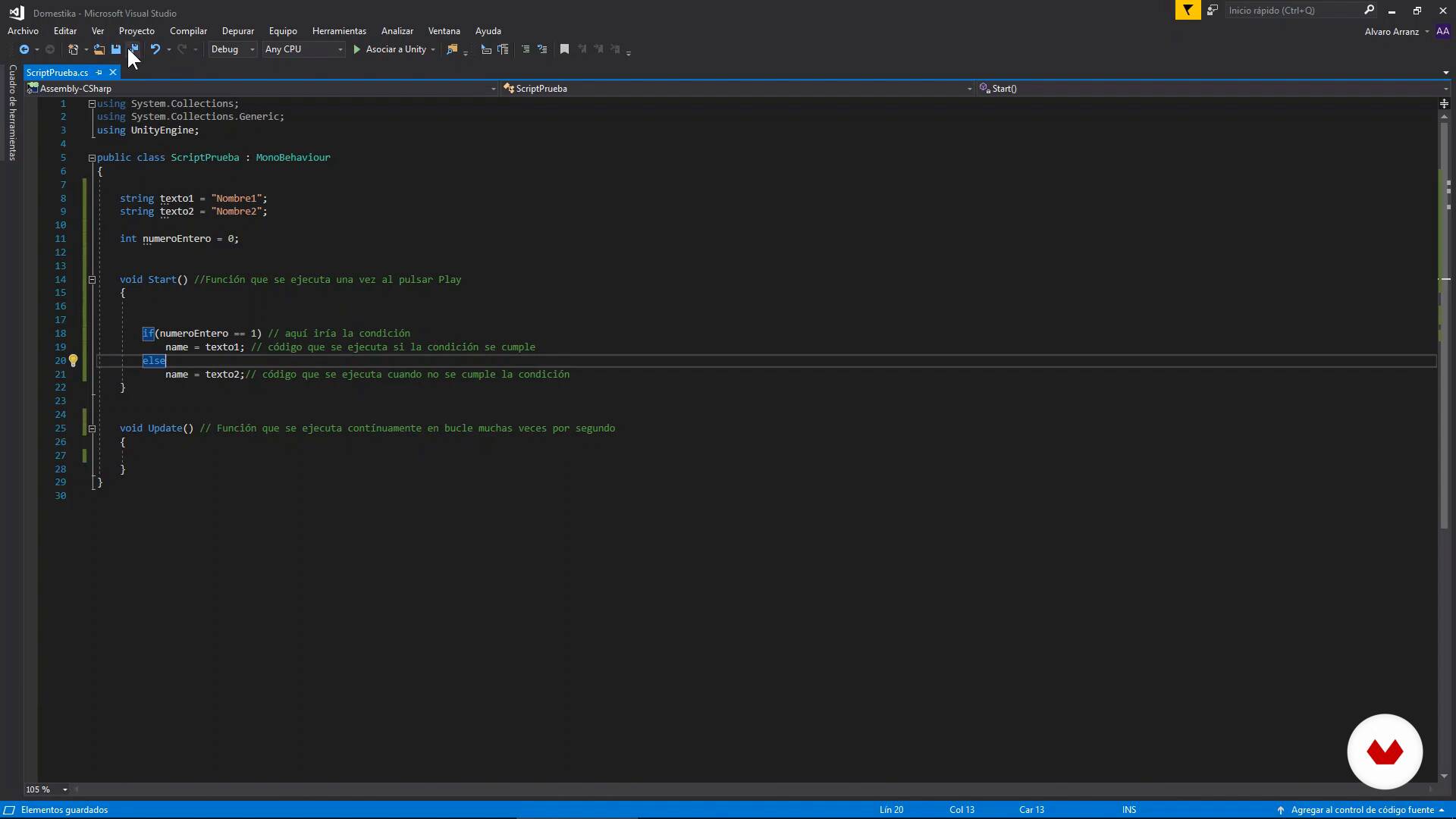Click the lightbulb quick actions icon

[x=74, y=361]
